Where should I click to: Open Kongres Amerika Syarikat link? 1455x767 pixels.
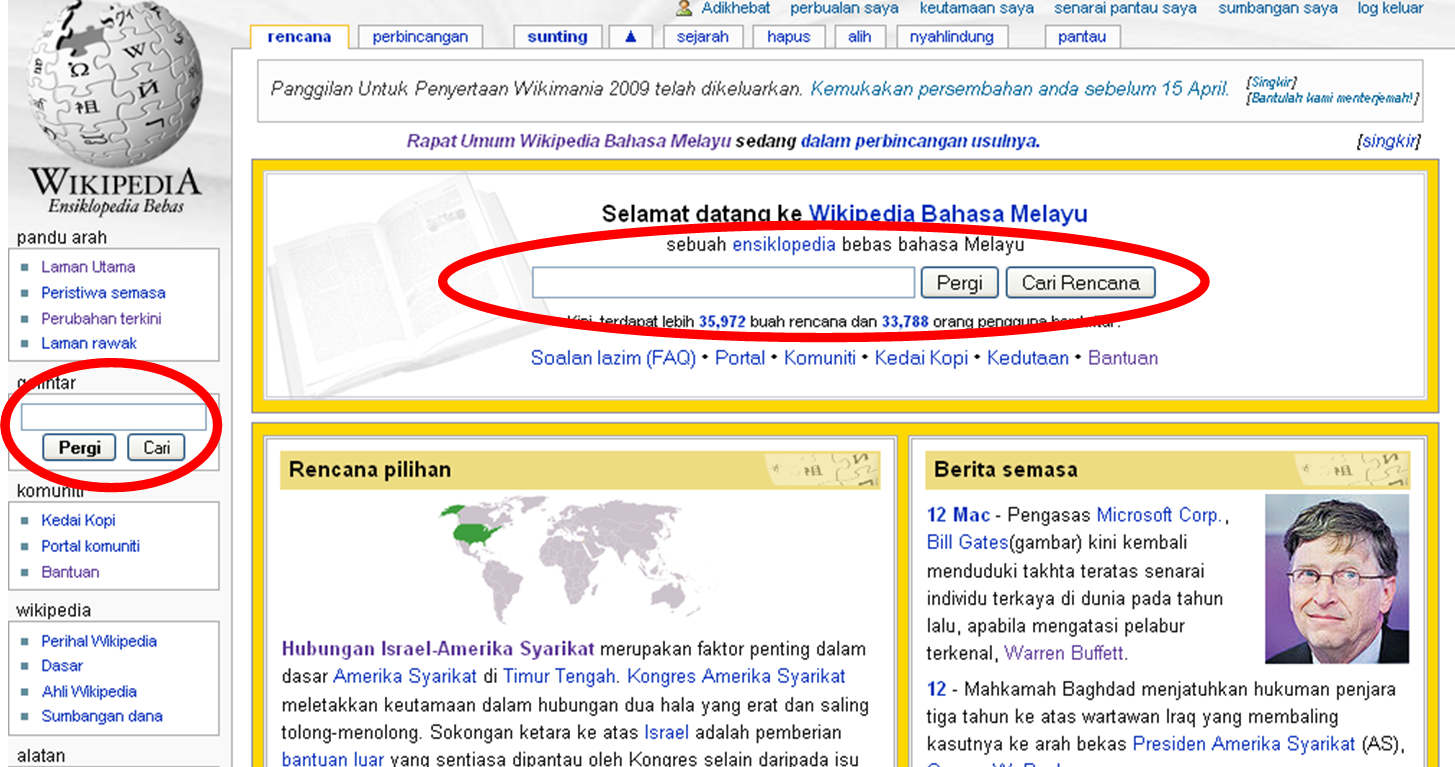736,677
